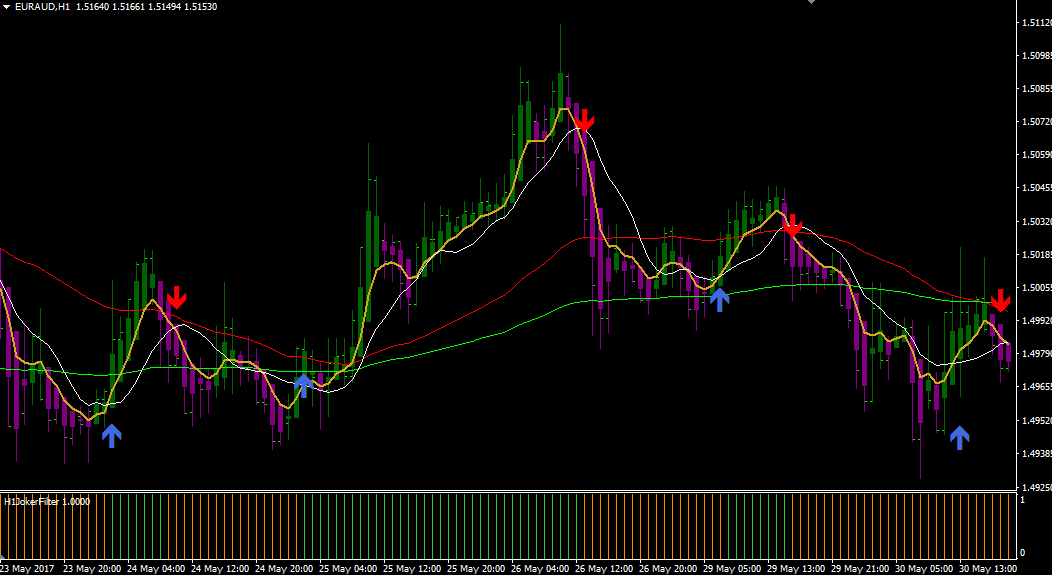The height and width of the screenshot is (575, 1052).
Task: Select the blue up arrow near 24 May 20:00
Action: pos(303,384)
